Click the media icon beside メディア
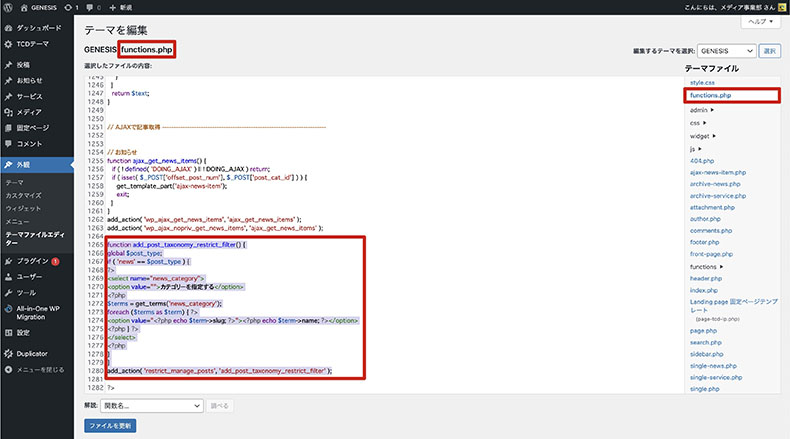The height and width of the screenshot is (439, 790). click(8, 112)
